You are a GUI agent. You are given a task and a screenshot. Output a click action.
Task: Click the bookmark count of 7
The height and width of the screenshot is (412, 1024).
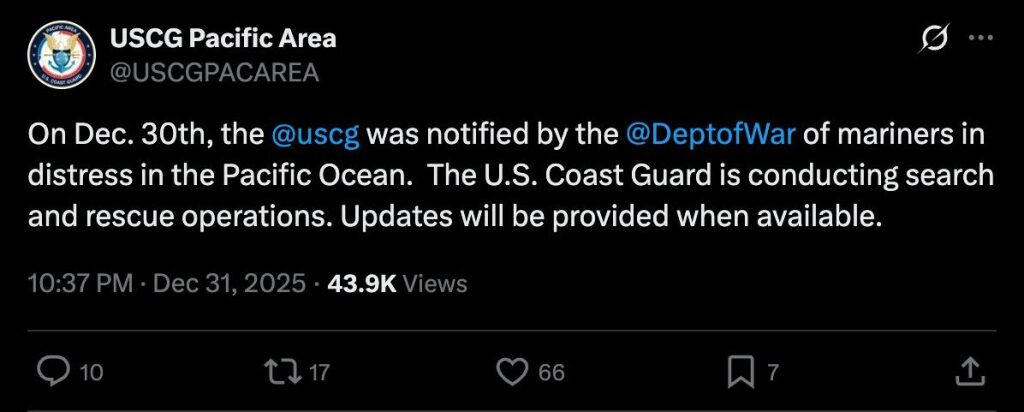click(x=772, y=374)
